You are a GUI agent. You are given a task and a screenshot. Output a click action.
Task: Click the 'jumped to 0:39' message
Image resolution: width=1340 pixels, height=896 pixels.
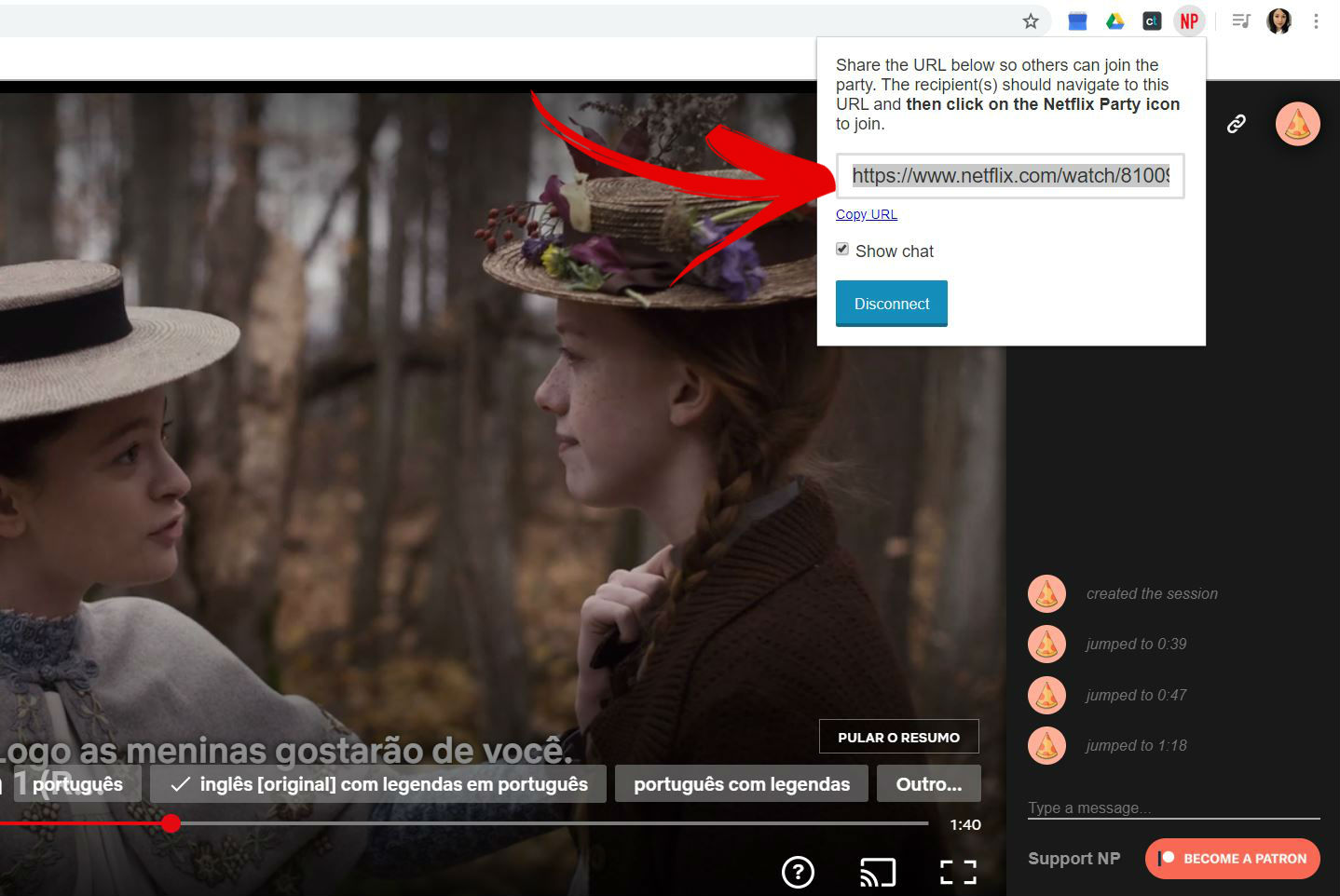1136,644
